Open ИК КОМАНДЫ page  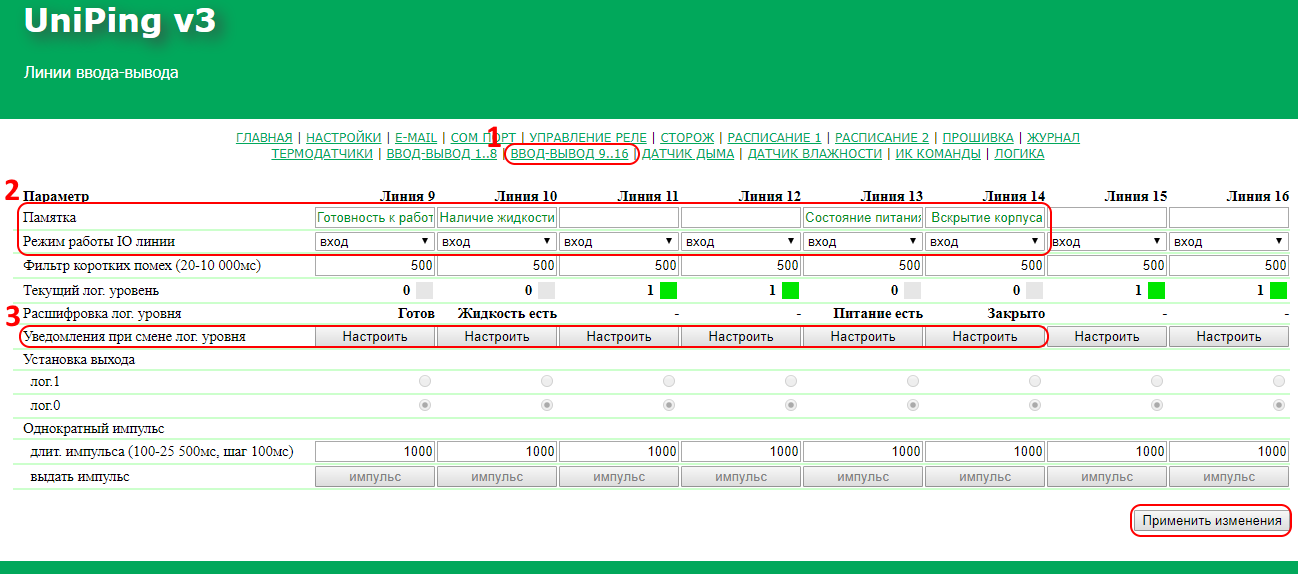point(938,154)
